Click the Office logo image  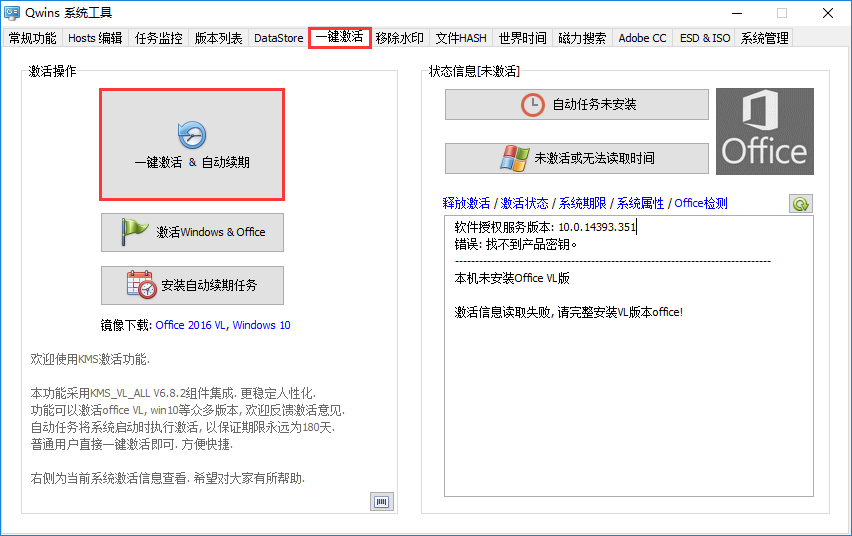coord(765,131)
